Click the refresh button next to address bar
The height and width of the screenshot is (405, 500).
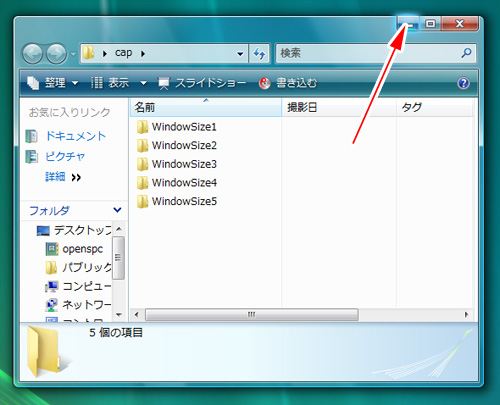pyautogui.click(x=259, y=53)
